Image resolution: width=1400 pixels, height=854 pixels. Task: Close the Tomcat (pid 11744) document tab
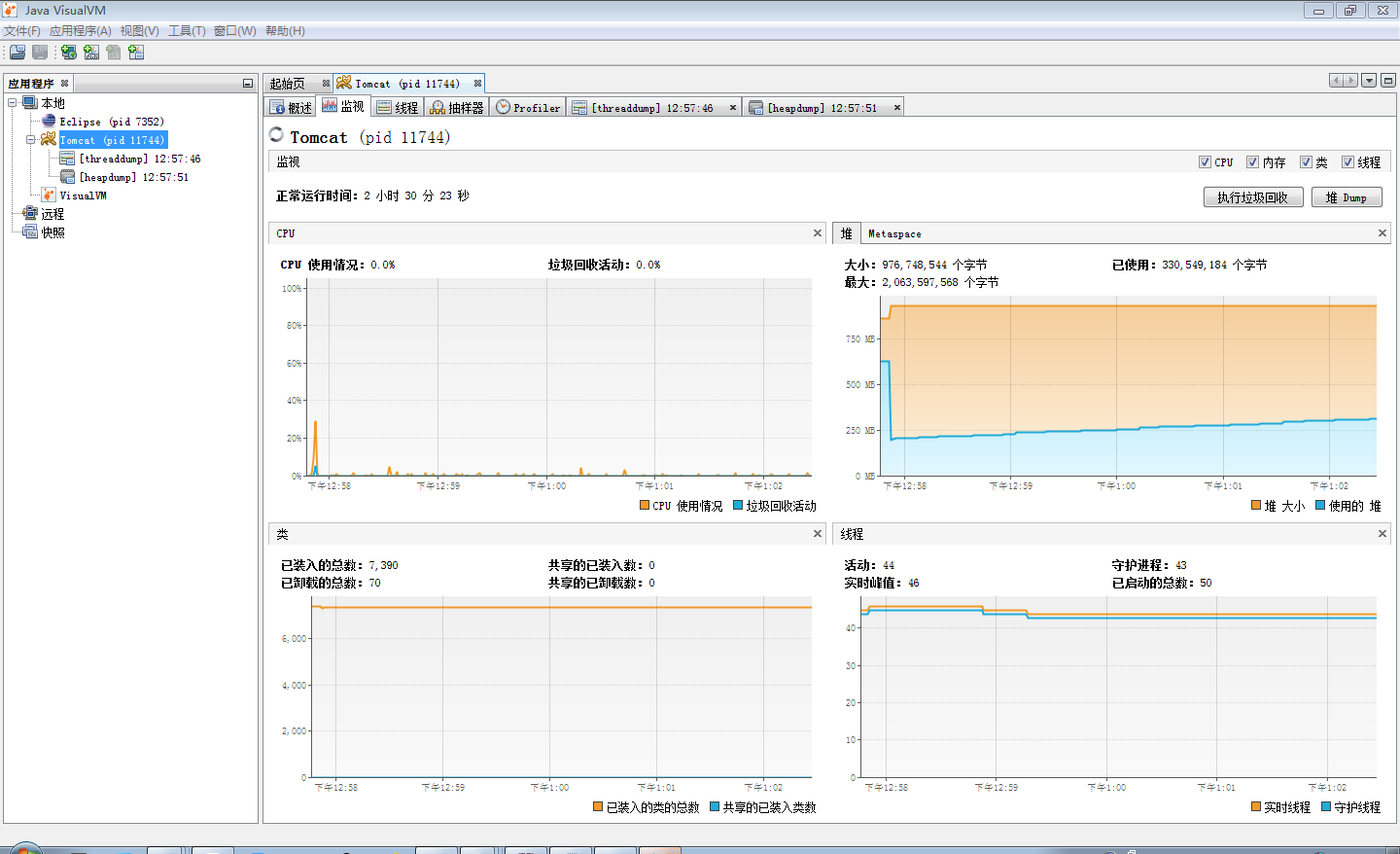(477, 84)
